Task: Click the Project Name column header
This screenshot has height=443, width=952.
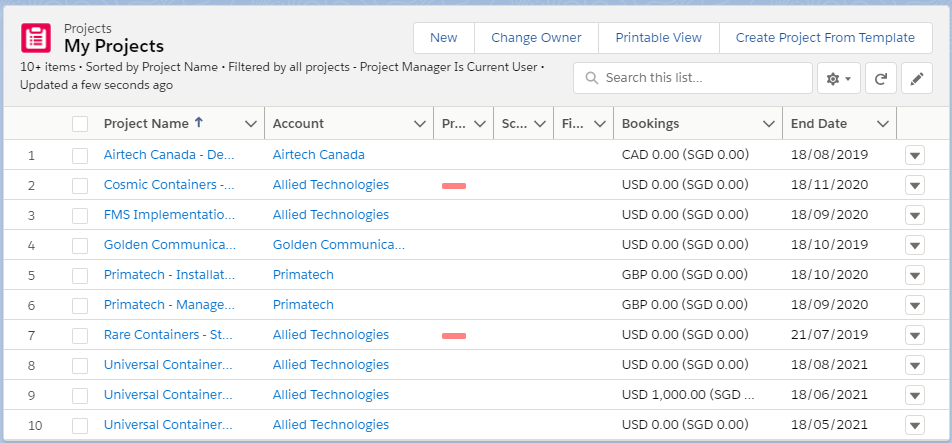Action: point(146,124)
